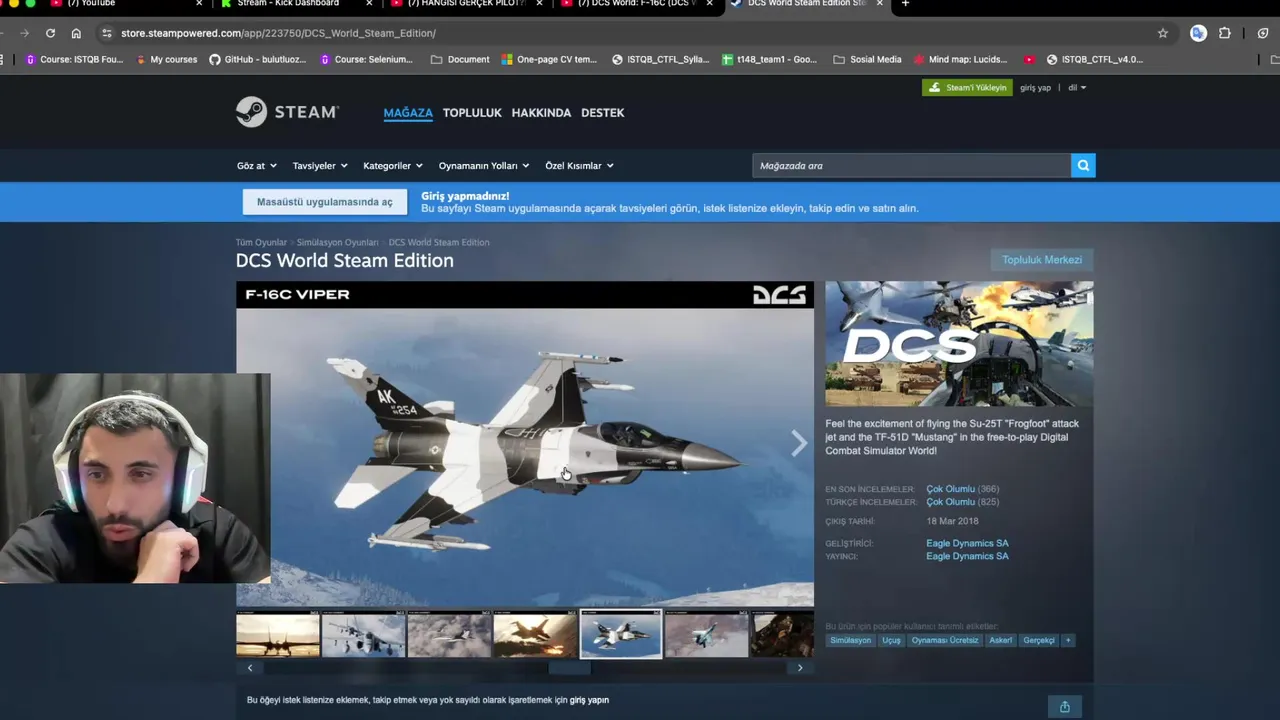Open the Göz at dropdown menu
This screenshot has width=1280, height=720.
[x=256, y=166]
